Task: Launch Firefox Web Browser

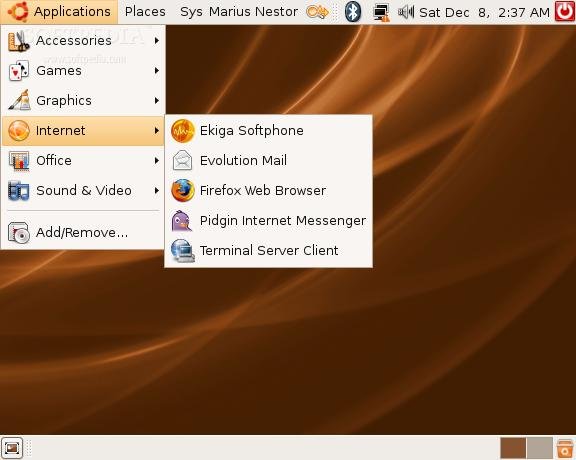Action: [x=269, y=190]
